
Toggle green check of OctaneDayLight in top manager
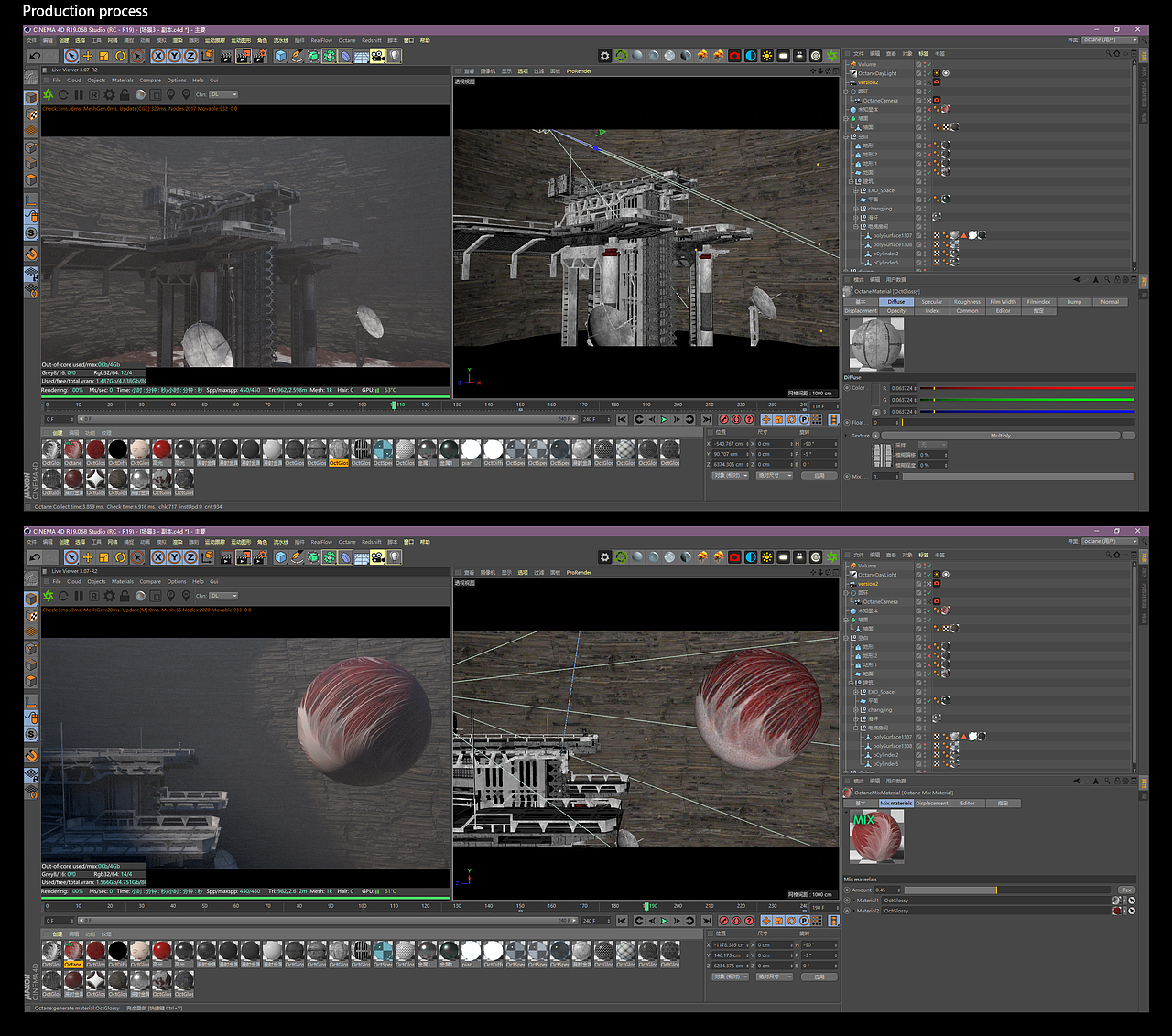pos(928,73)
